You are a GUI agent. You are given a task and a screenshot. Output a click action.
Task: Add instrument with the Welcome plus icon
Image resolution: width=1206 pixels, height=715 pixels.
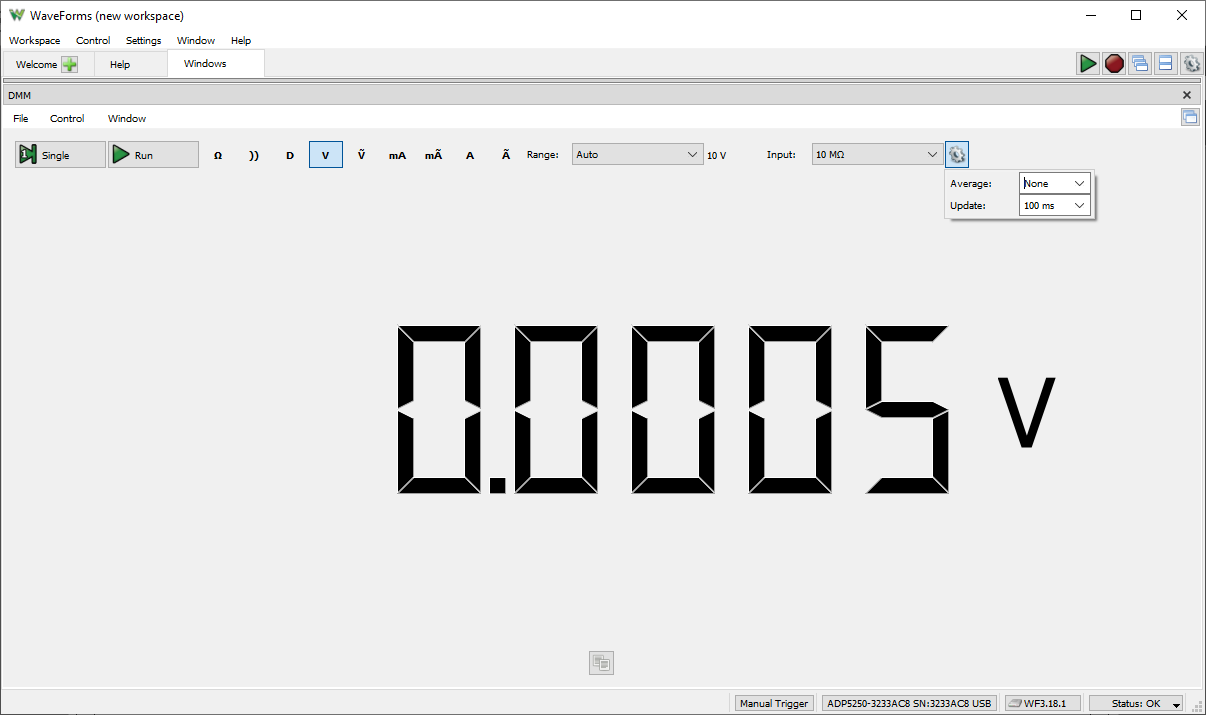coord(69,64)
